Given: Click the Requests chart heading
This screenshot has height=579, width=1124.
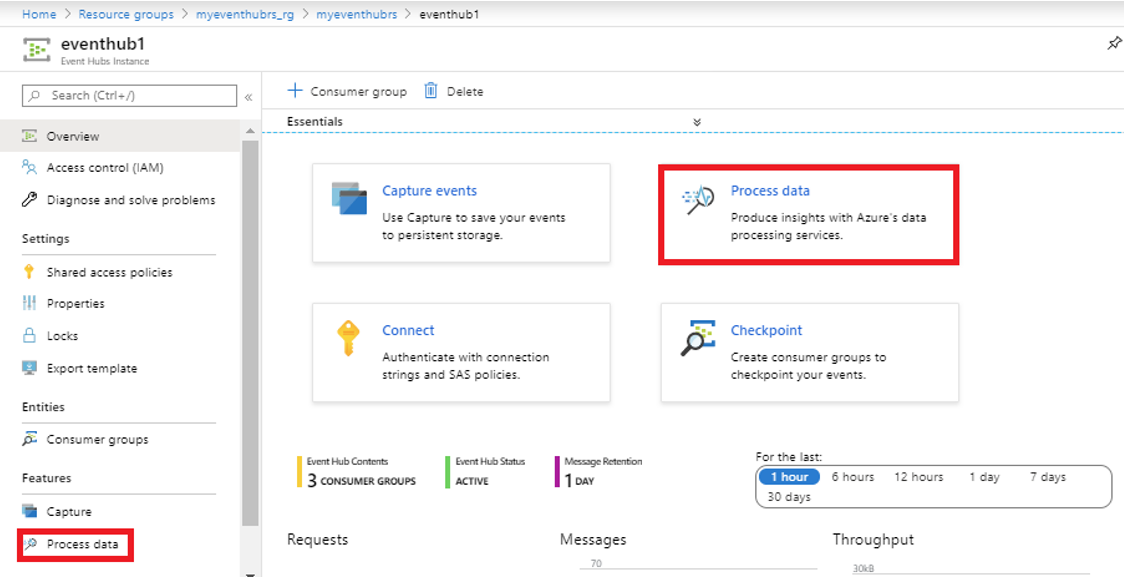Looking at the screenshot, I should pos(318,540).
